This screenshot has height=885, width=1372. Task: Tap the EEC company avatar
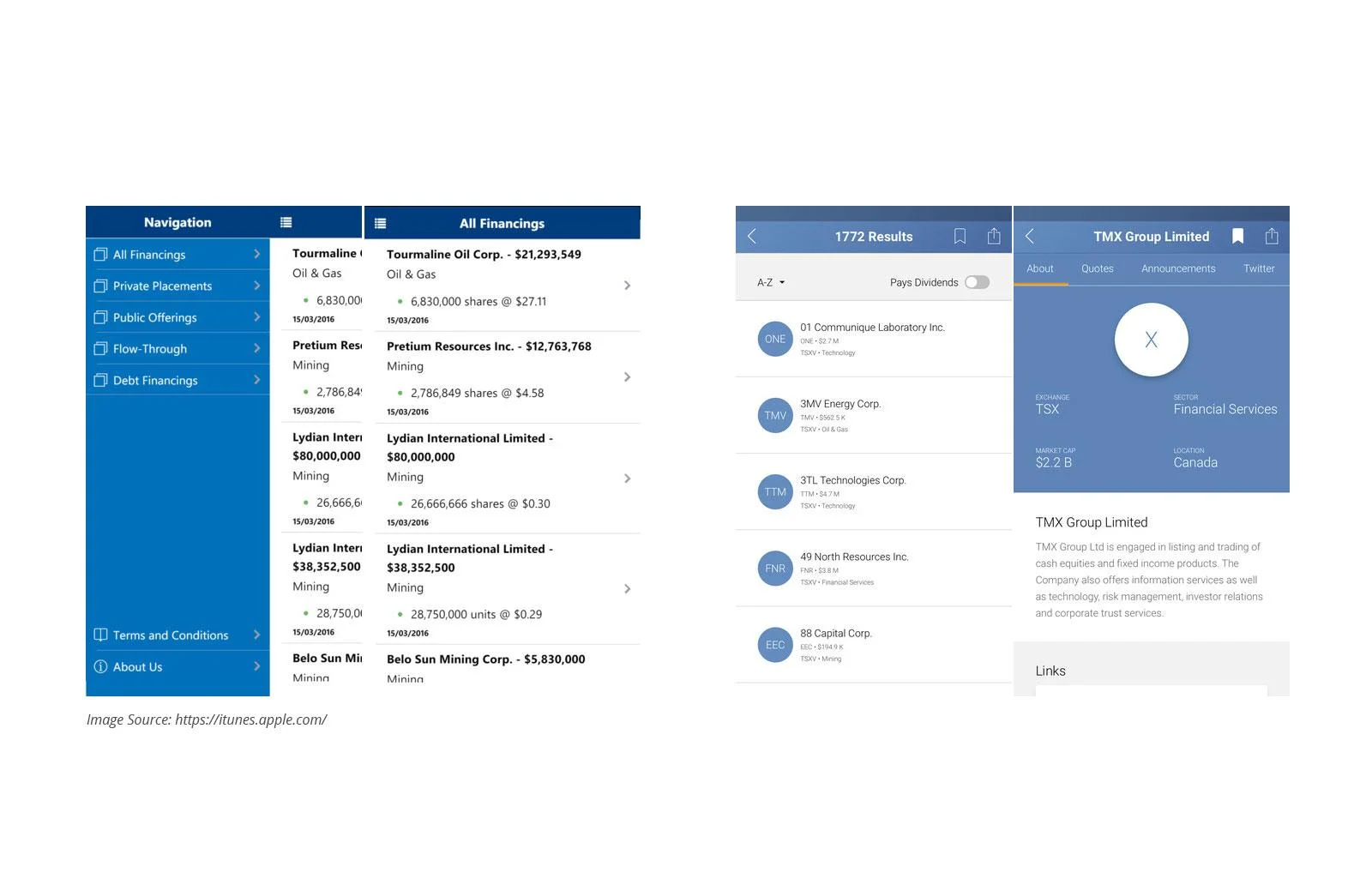point(775,645)
